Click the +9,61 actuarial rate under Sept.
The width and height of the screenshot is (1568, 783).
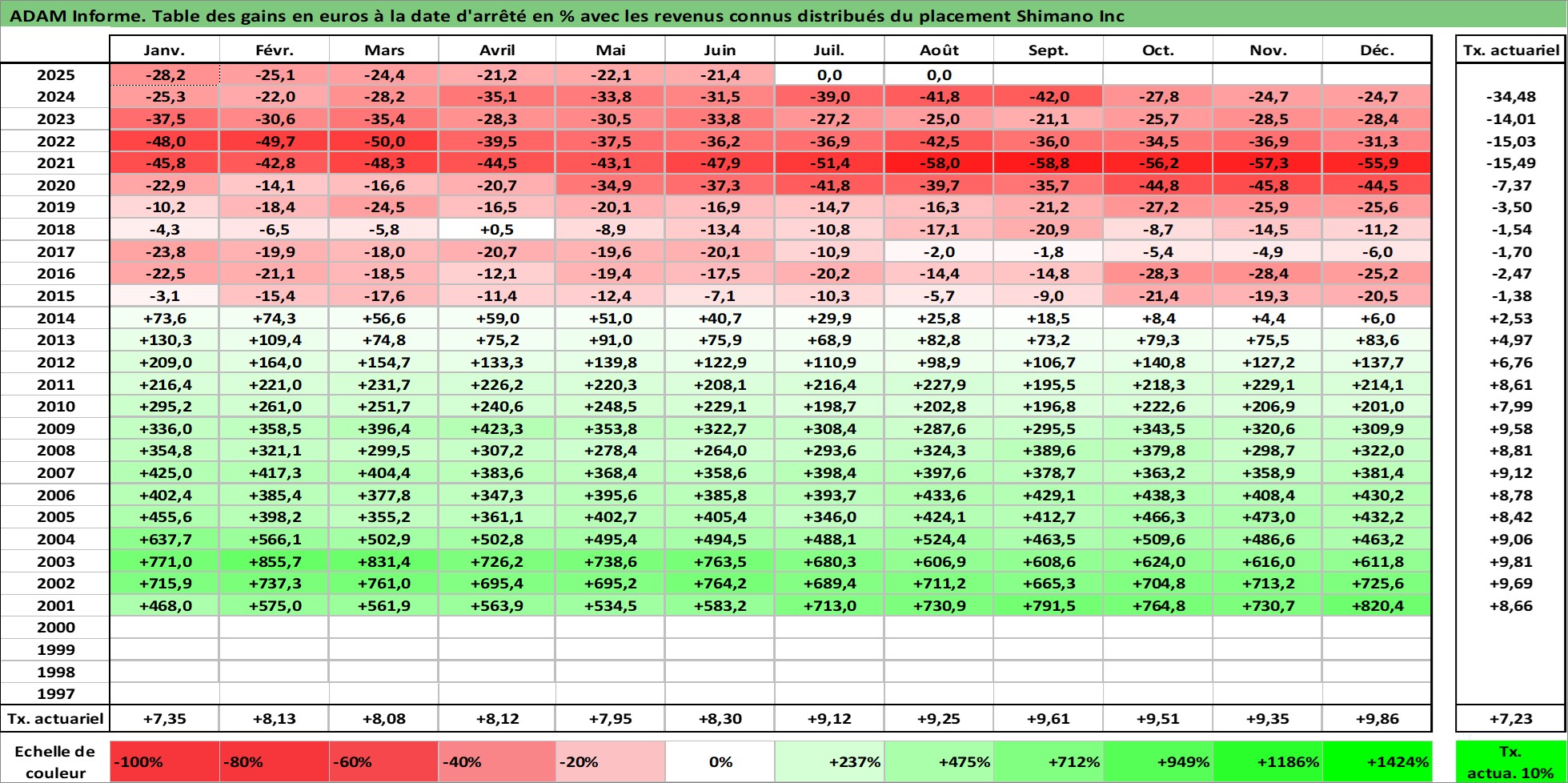[1049, 718]
